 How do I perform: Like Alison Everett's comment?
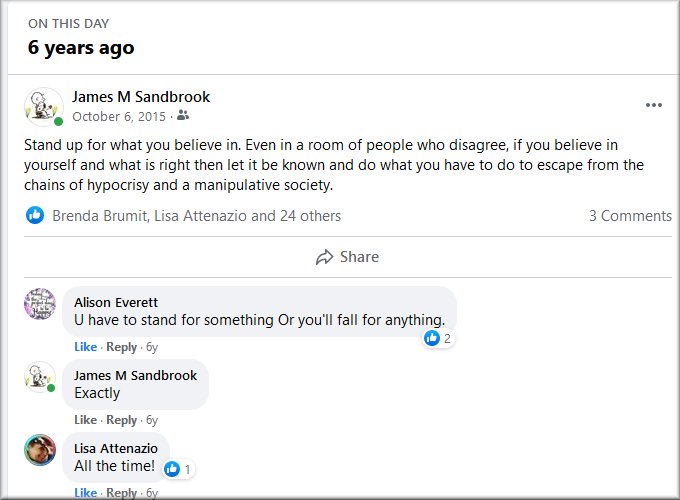(85, 347)
